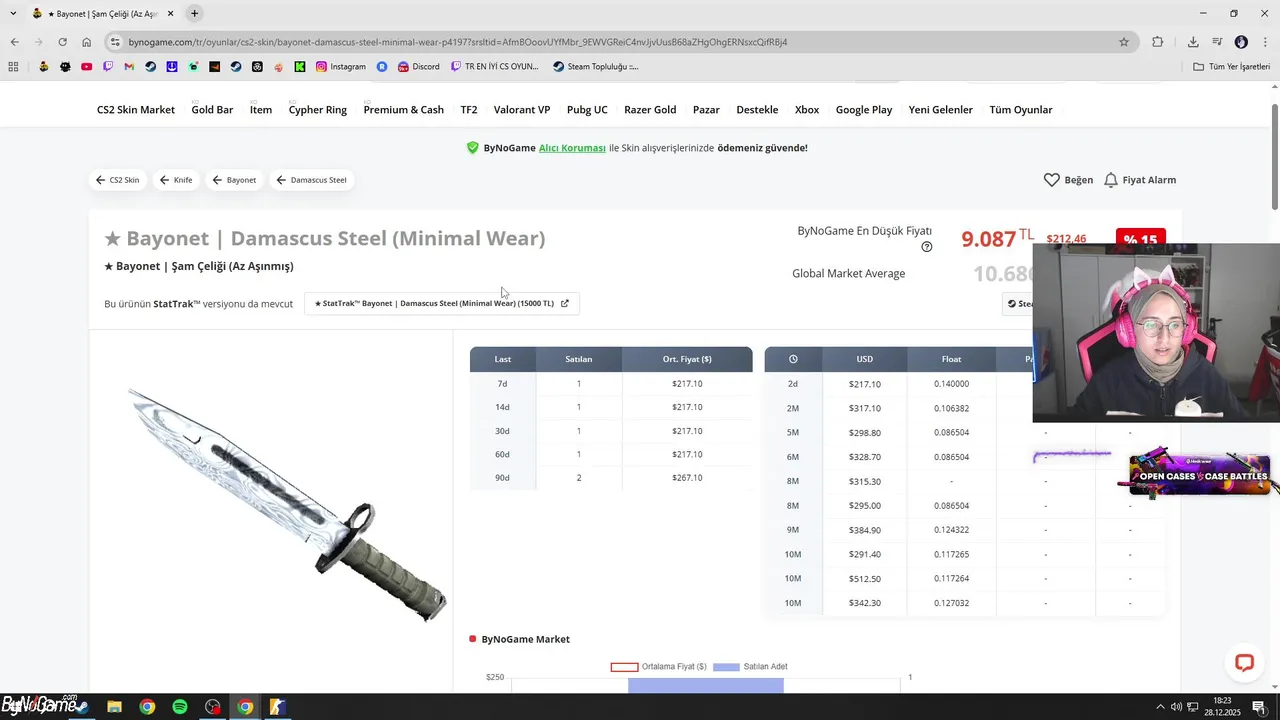Go to the Pazar menu item
Viewport: 1280px width, 720px height.
point(706,110)
